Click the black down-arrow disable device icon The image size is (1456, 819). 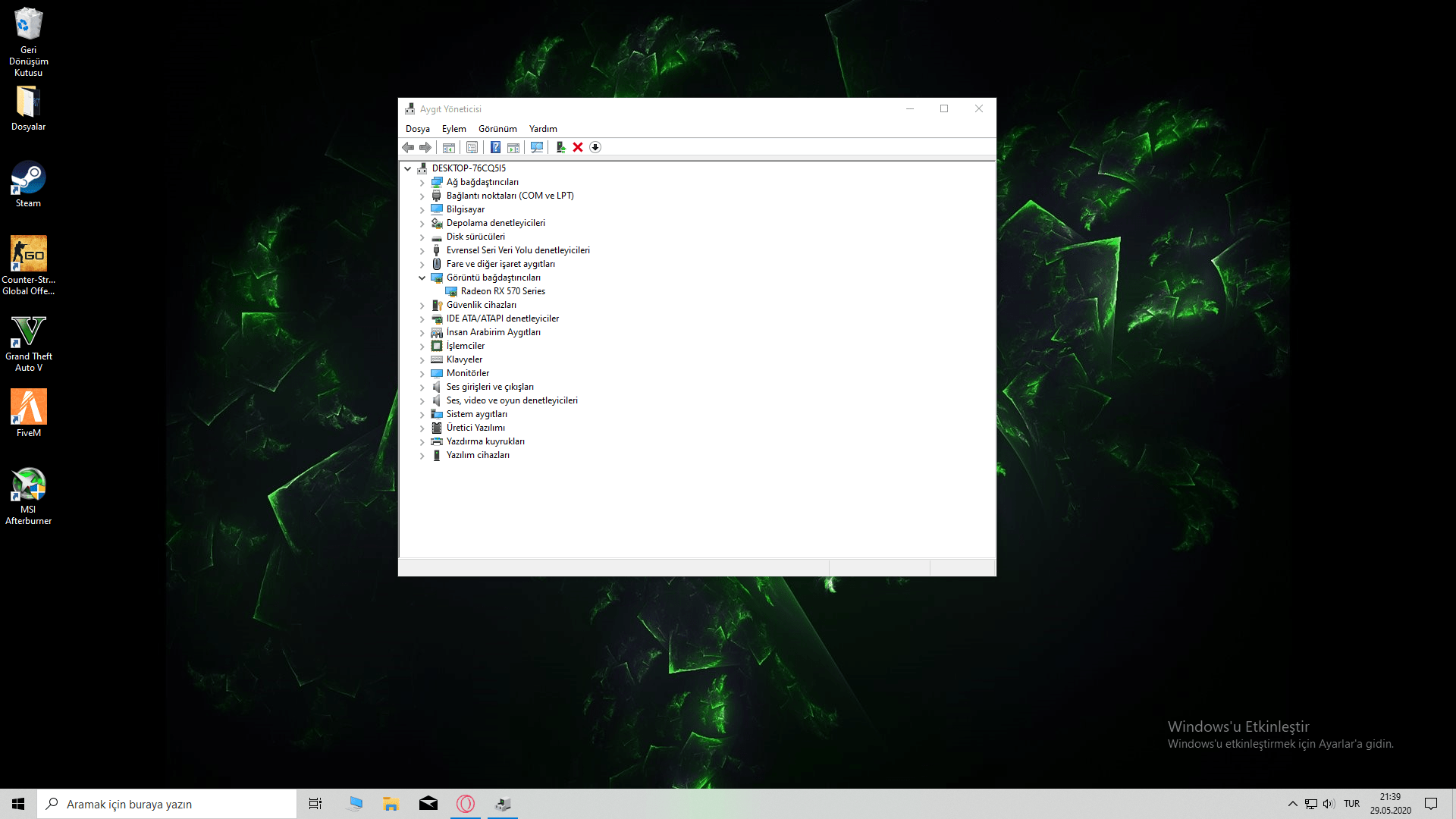coord(595,147)
